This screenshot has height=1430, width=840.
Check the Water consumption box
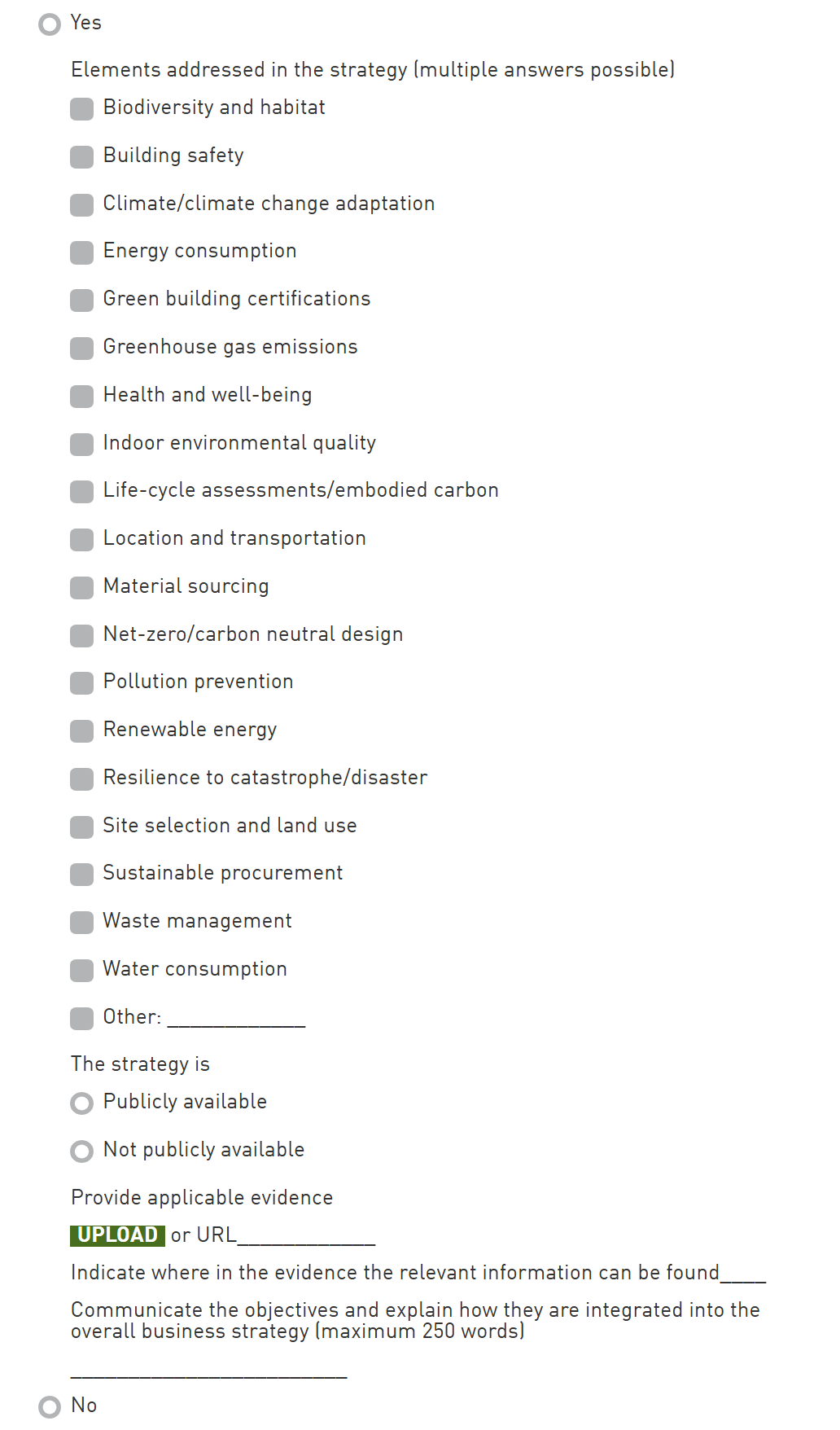pos(82,971)
